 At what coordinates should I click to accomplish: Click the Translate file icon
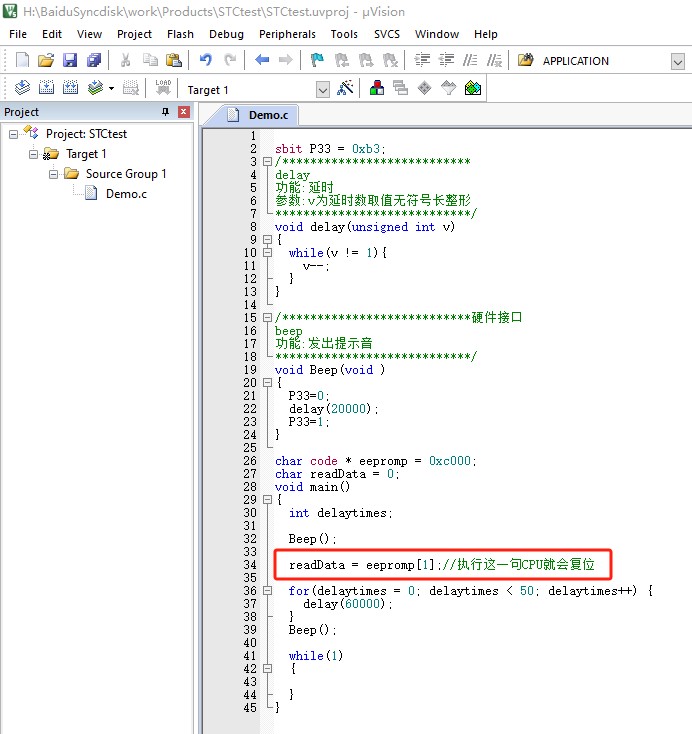click(x=22, y=88)
